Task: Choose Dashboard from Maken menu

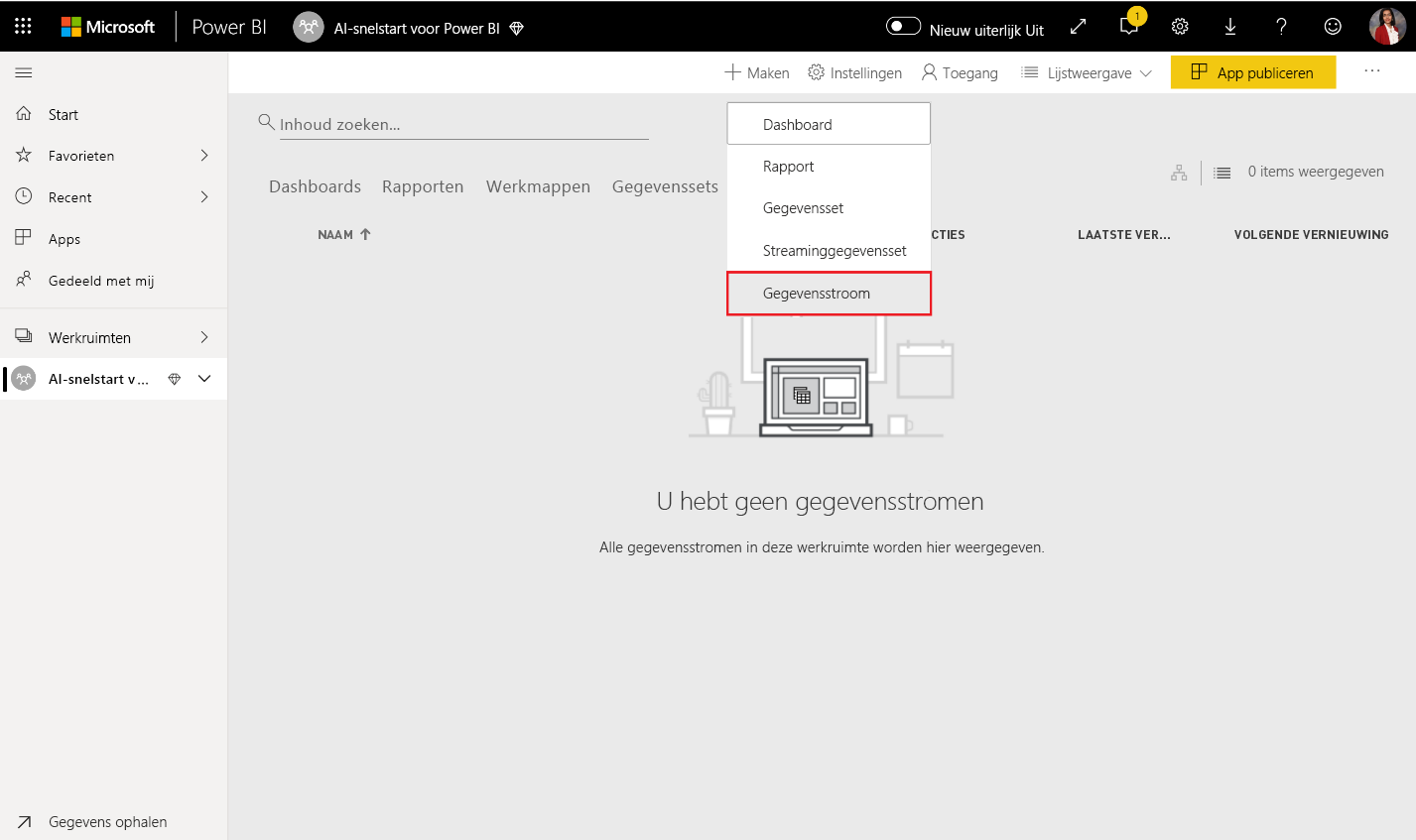Action: tap(829, 124)
